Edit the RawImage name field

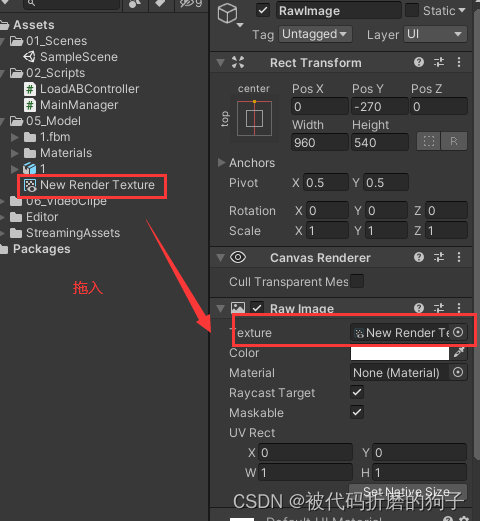(x=338, y=11)
